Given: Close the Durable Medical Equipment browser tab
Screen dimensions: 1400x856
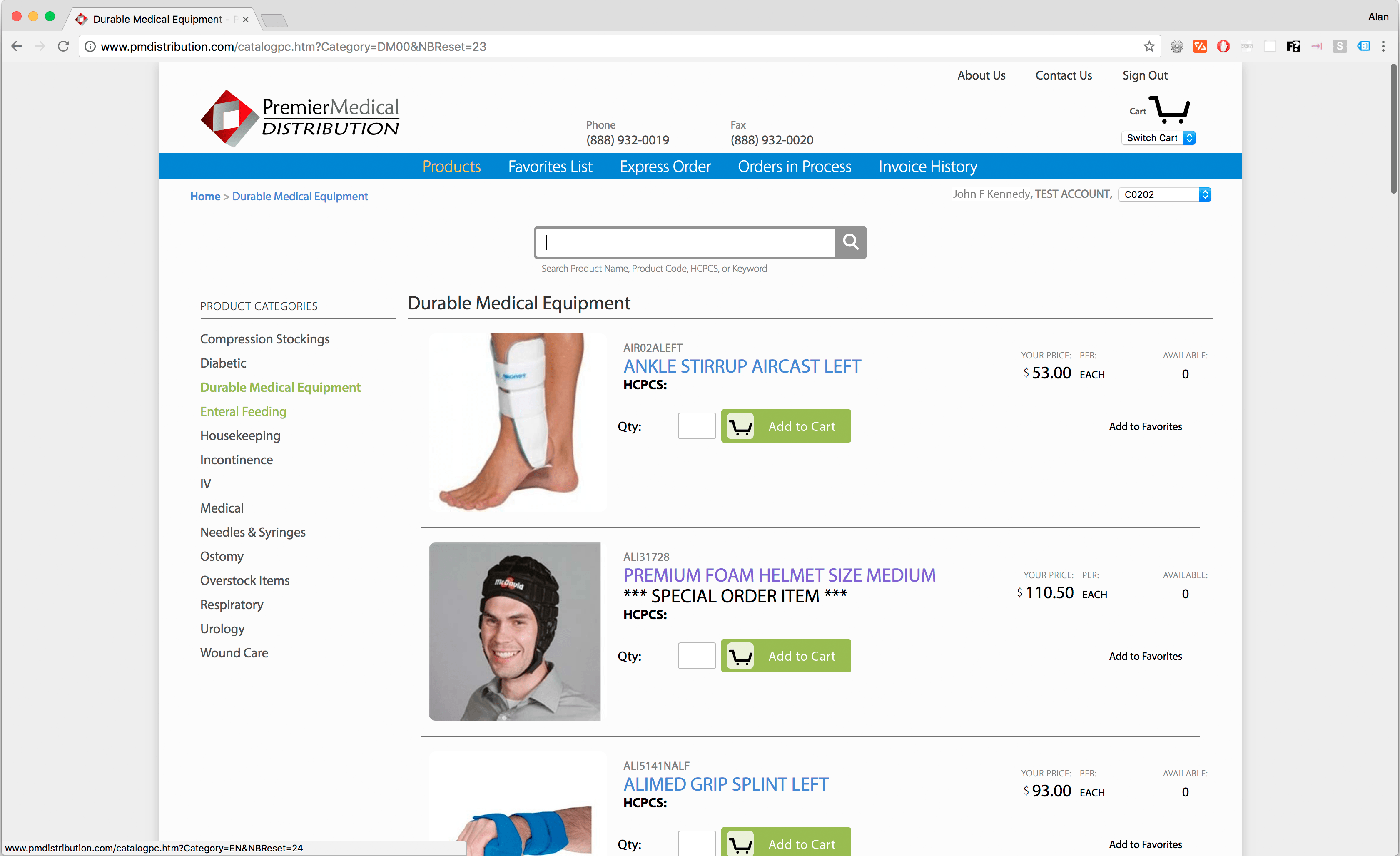Looking at the screenshot, I should 245,19.
